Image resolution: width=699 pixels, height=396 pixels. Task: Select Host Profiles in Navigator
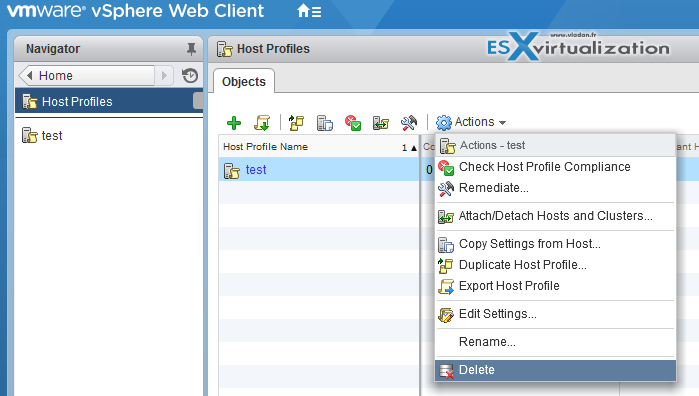tap(109, 102)
